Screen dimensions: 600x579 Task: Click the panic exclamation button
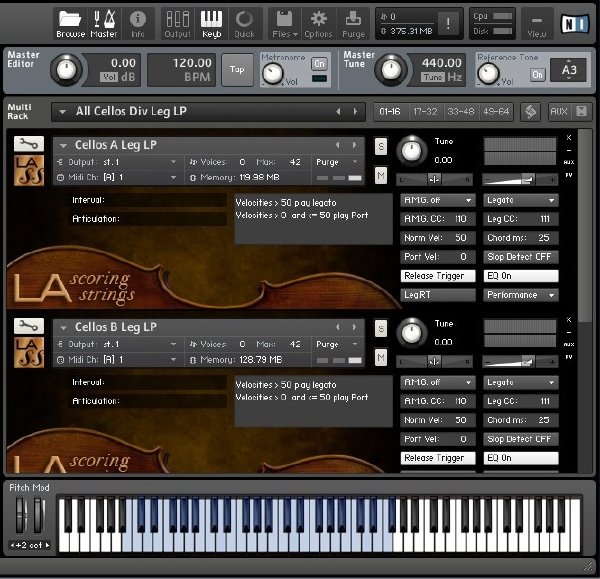pyautogui.click(x=448, y=24)
